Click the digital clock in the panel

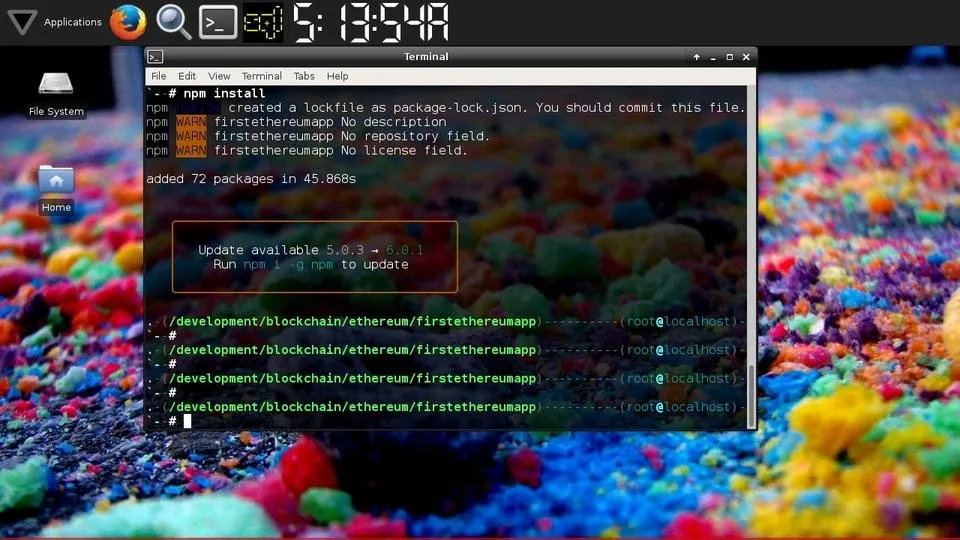pyautogui.click(x=371, y=23)
